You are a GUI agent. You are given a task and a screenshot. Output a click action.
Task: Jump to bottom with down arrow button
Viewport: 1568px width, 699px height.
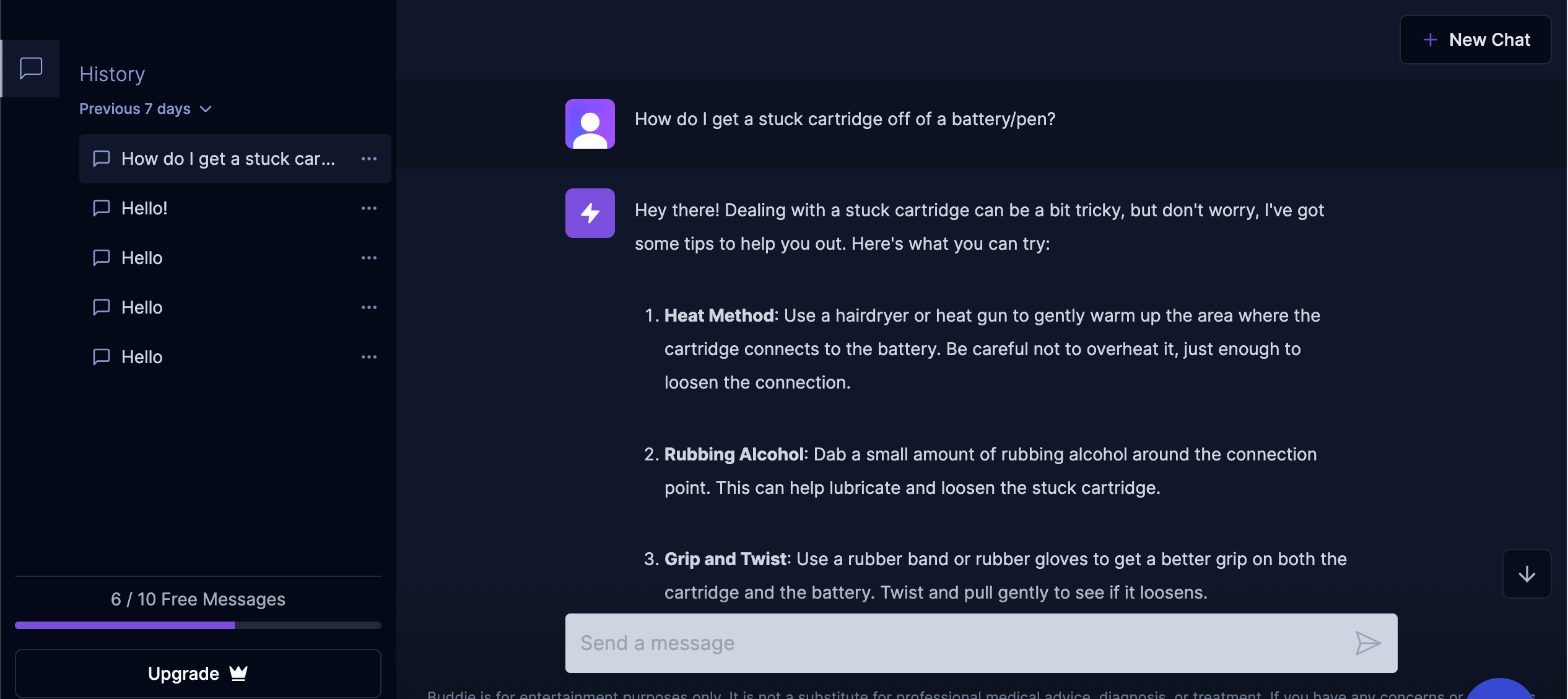(x=1527, y=574)
